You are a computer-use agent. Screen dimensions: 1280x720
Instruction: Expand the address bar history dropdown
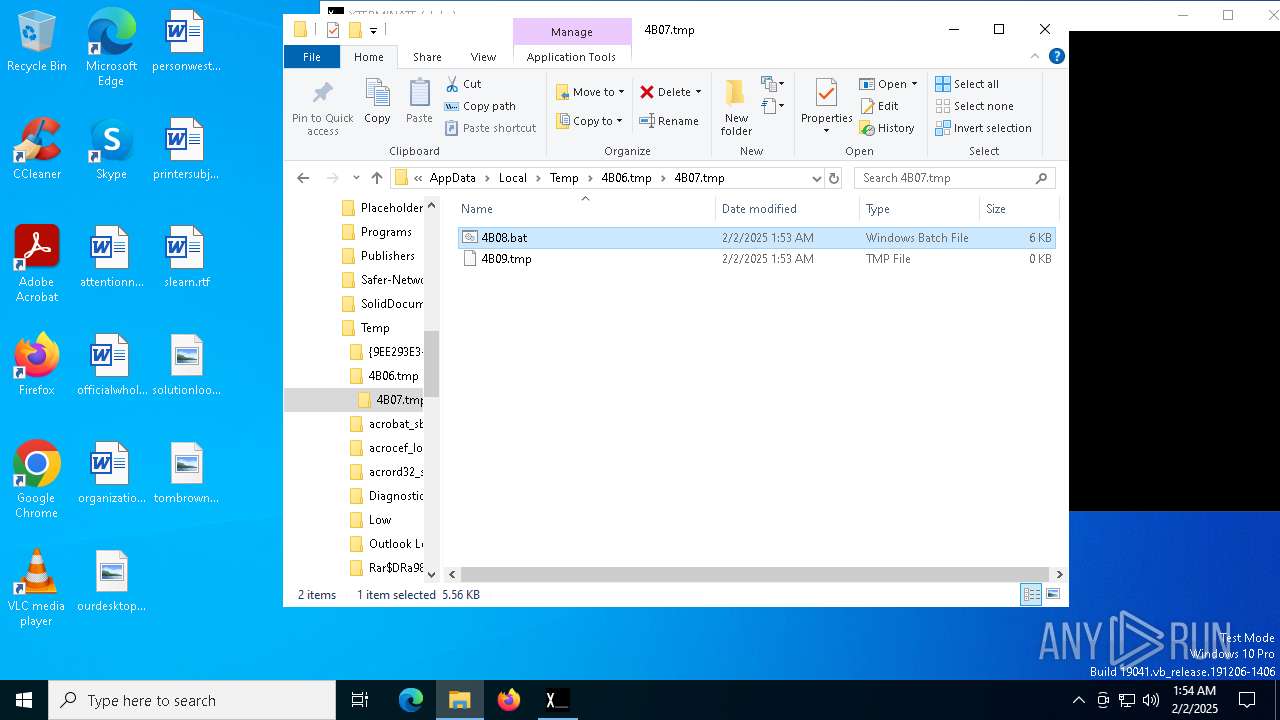[817, 178]
